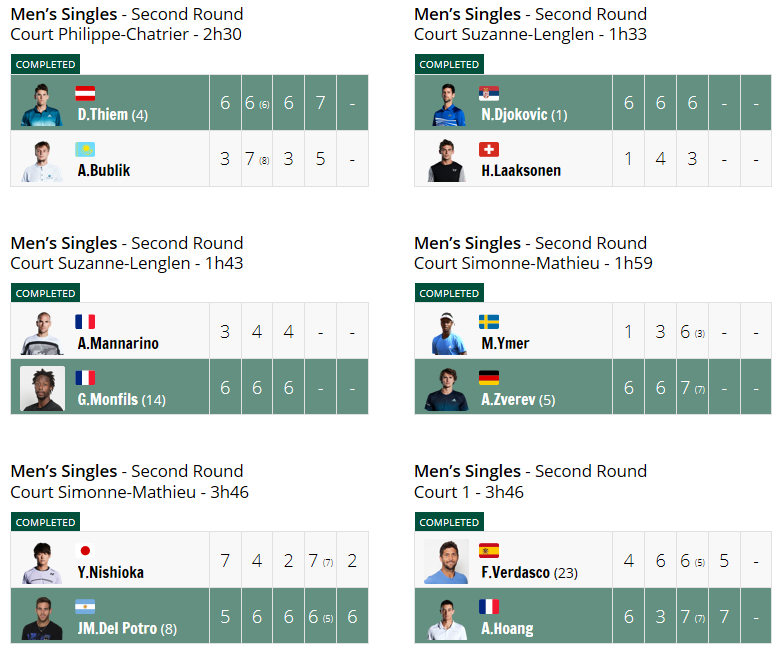The height and width of the screenshot is (647, 778).
Task: Click the Spanish flag above F.Verdasco
Action: (489, 551)
